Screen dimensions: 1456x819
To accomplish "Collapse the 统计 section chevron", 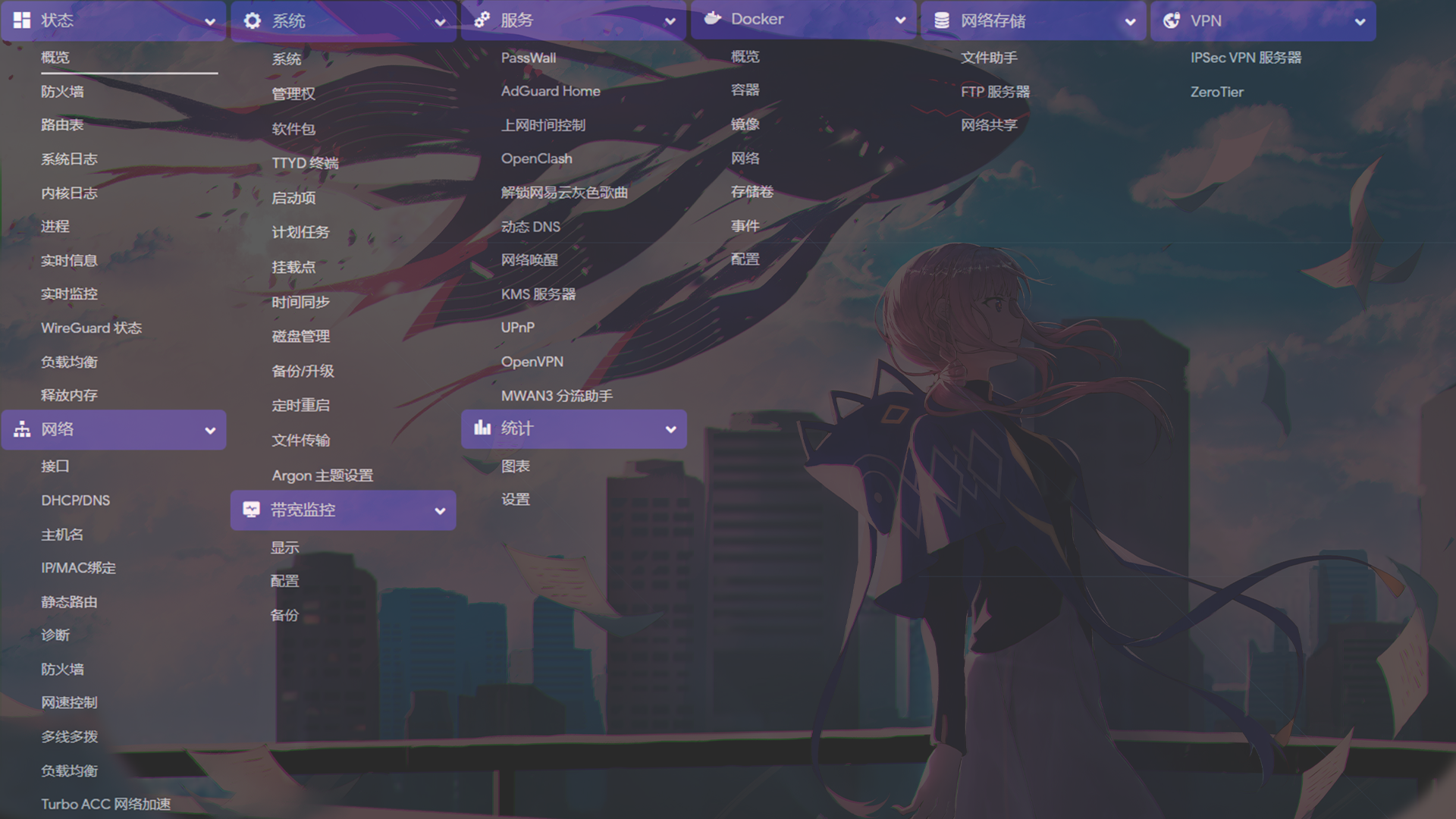I will coord(670,429).
